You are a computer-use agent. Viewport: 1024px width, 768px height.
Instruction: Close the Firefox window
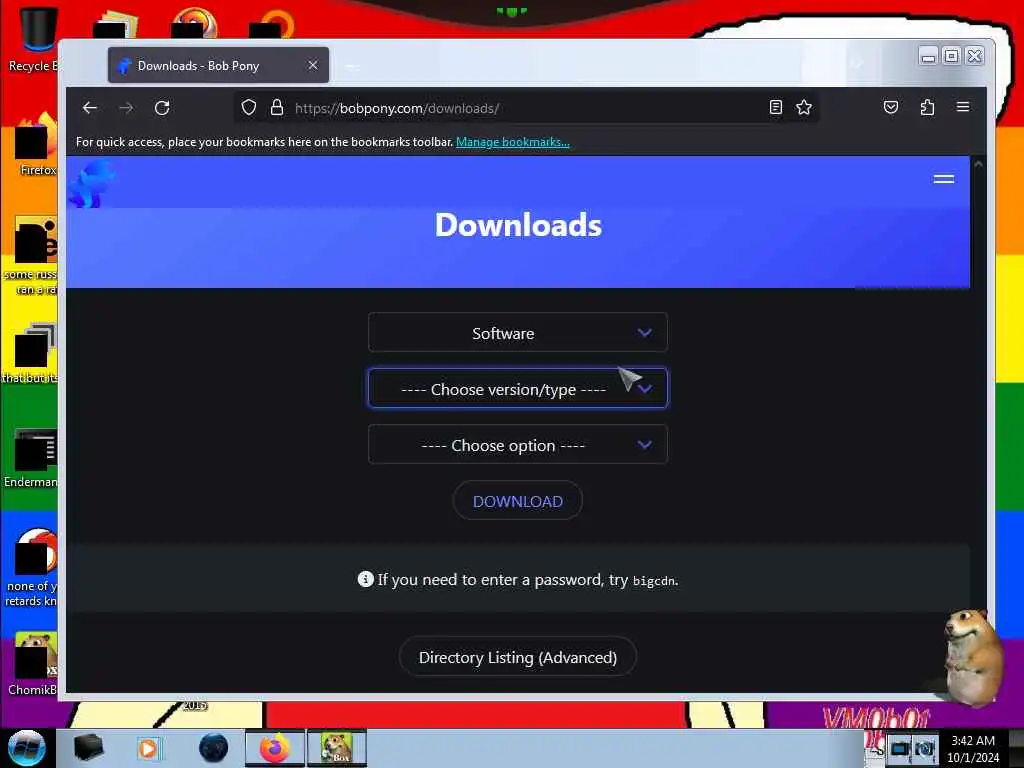(x=974, y=57)
